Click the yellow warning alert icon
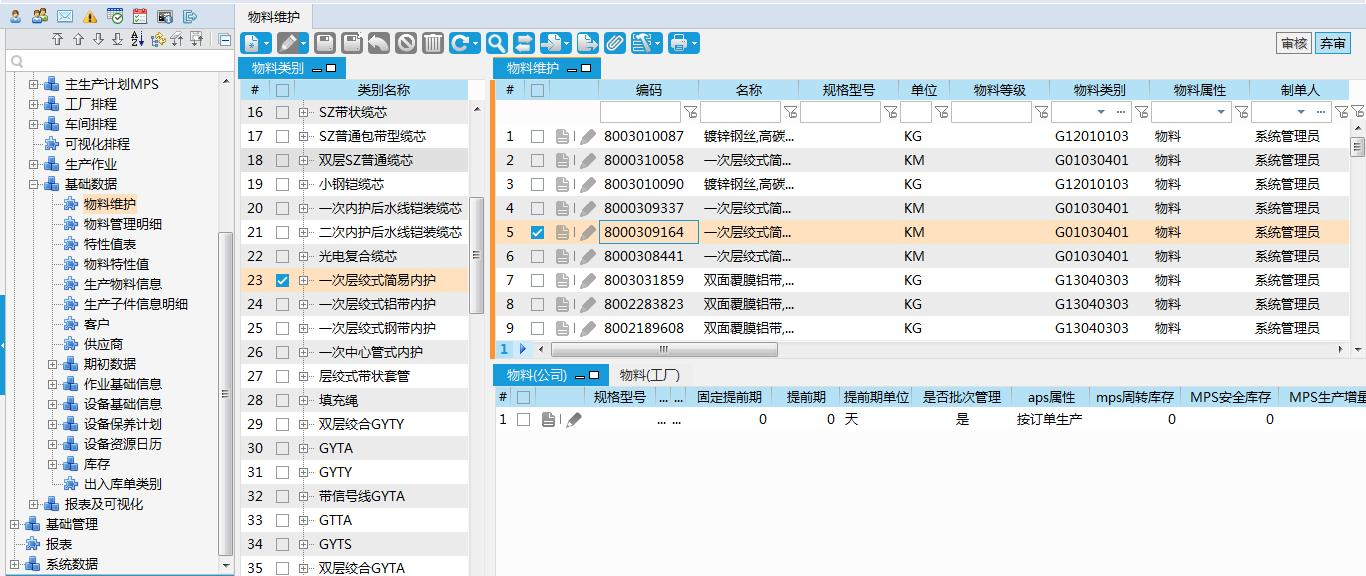 [x=90, y=16]
